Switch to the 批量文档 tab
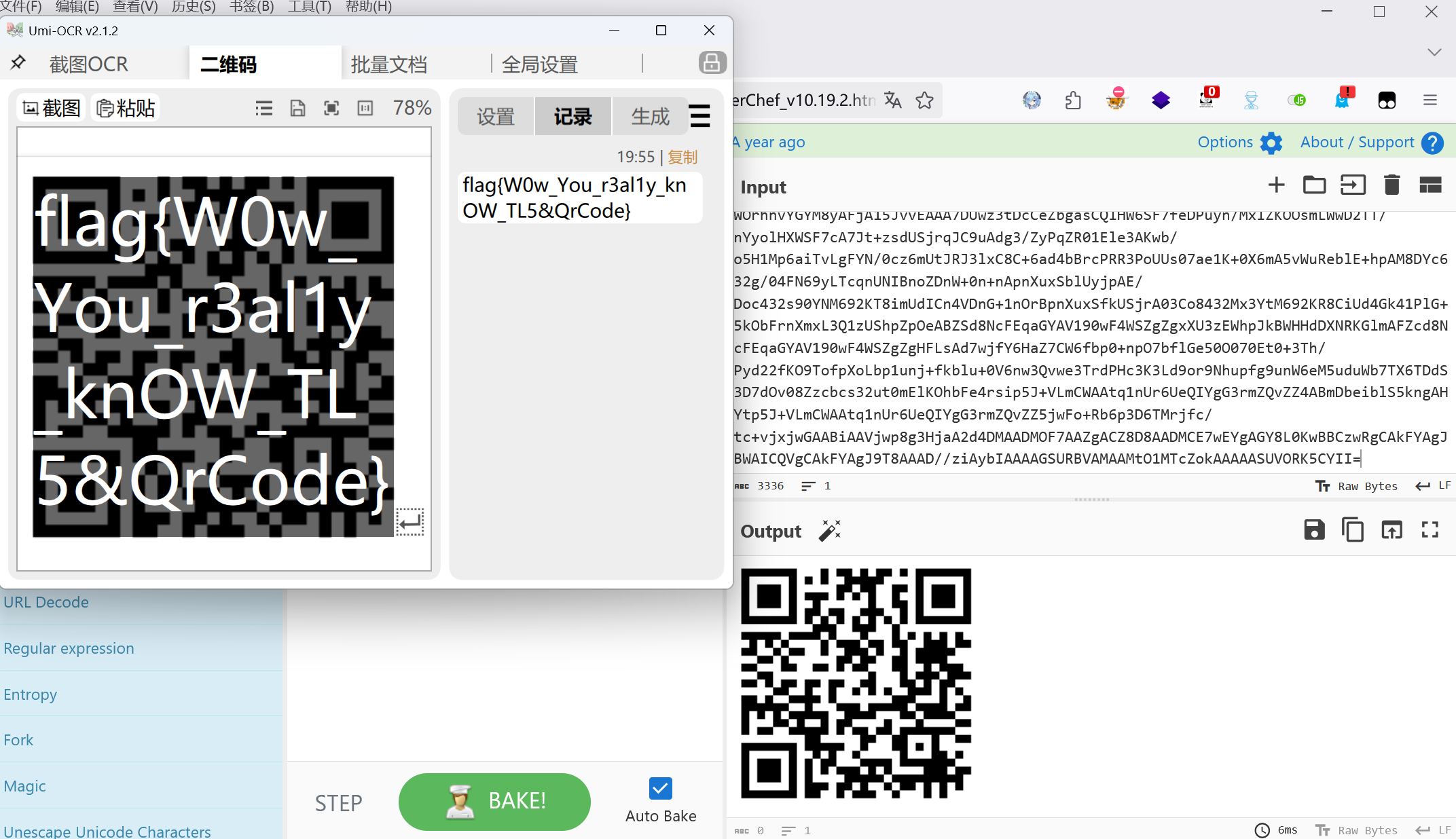Screen dimensions: 1456x839 coord(389,64)
